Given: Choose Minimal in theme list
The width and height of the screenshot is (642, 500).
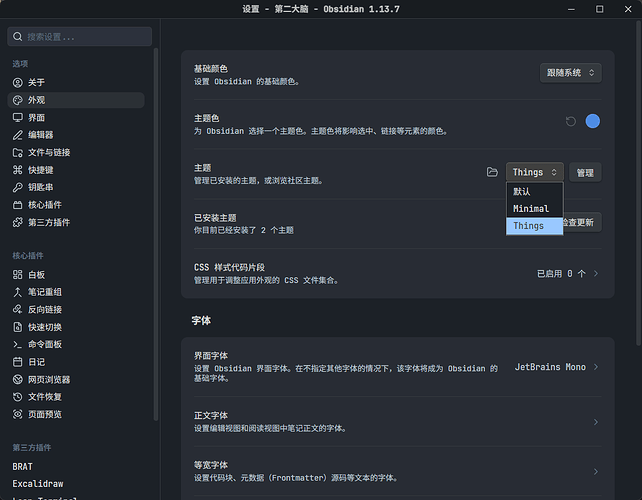Looking at the screenshot, I should [534, 209].
